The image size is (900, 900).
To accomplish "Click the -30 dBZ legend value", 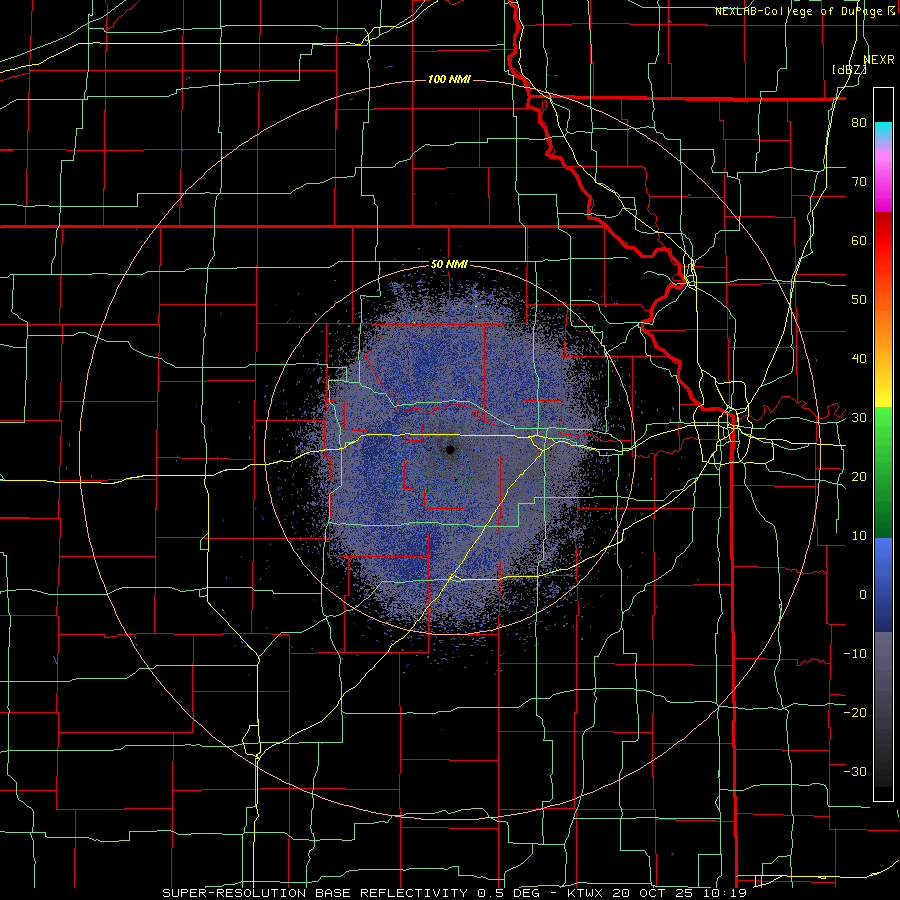I will coord(855,771).
